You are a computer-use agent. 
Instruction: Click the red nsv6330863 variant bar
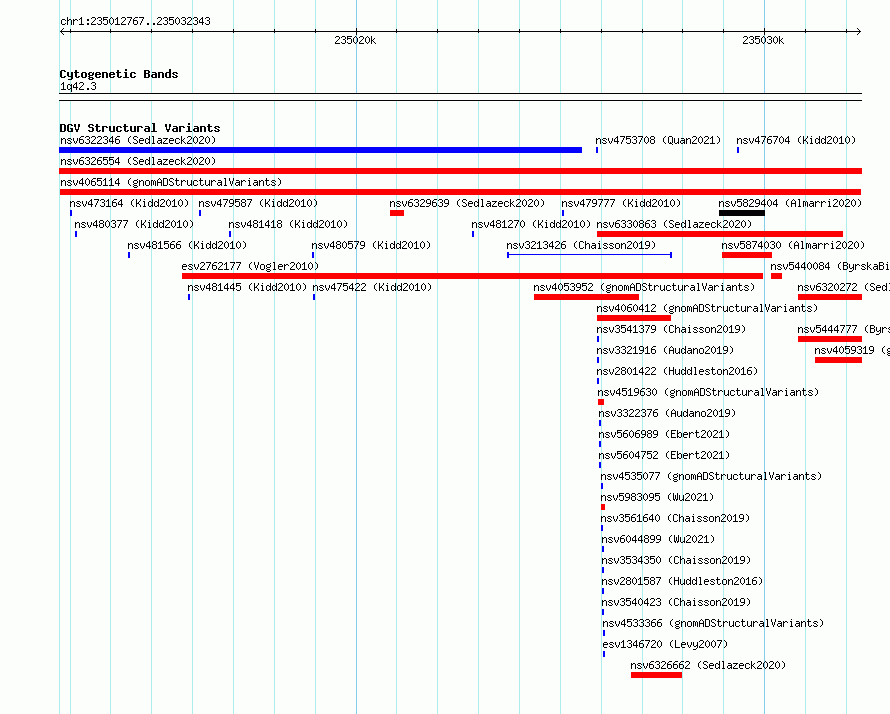pyautogui.click(x=720, y=234)
